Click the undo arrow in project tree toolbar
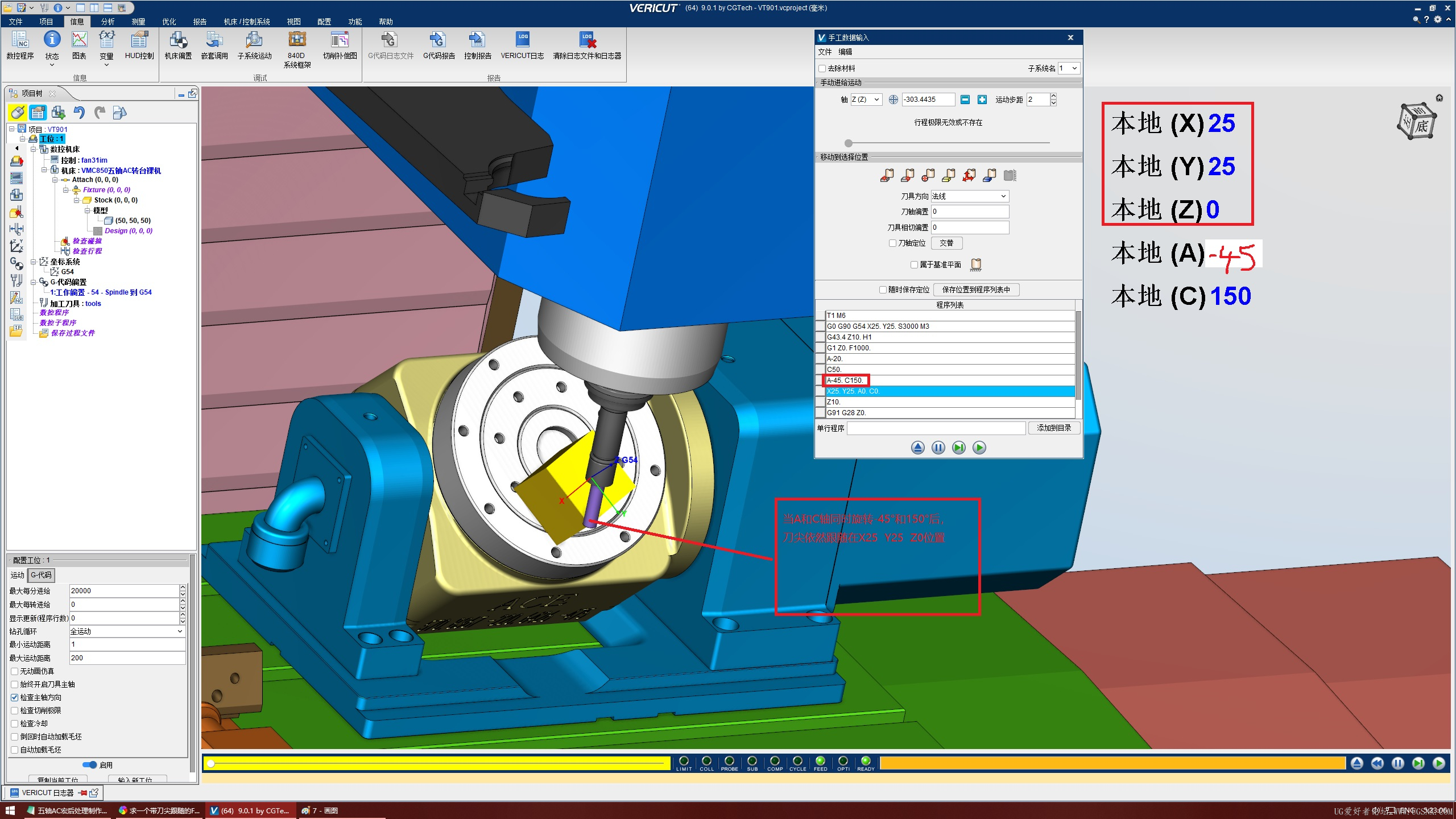The image size is (1456, 819). pos(79,113)
